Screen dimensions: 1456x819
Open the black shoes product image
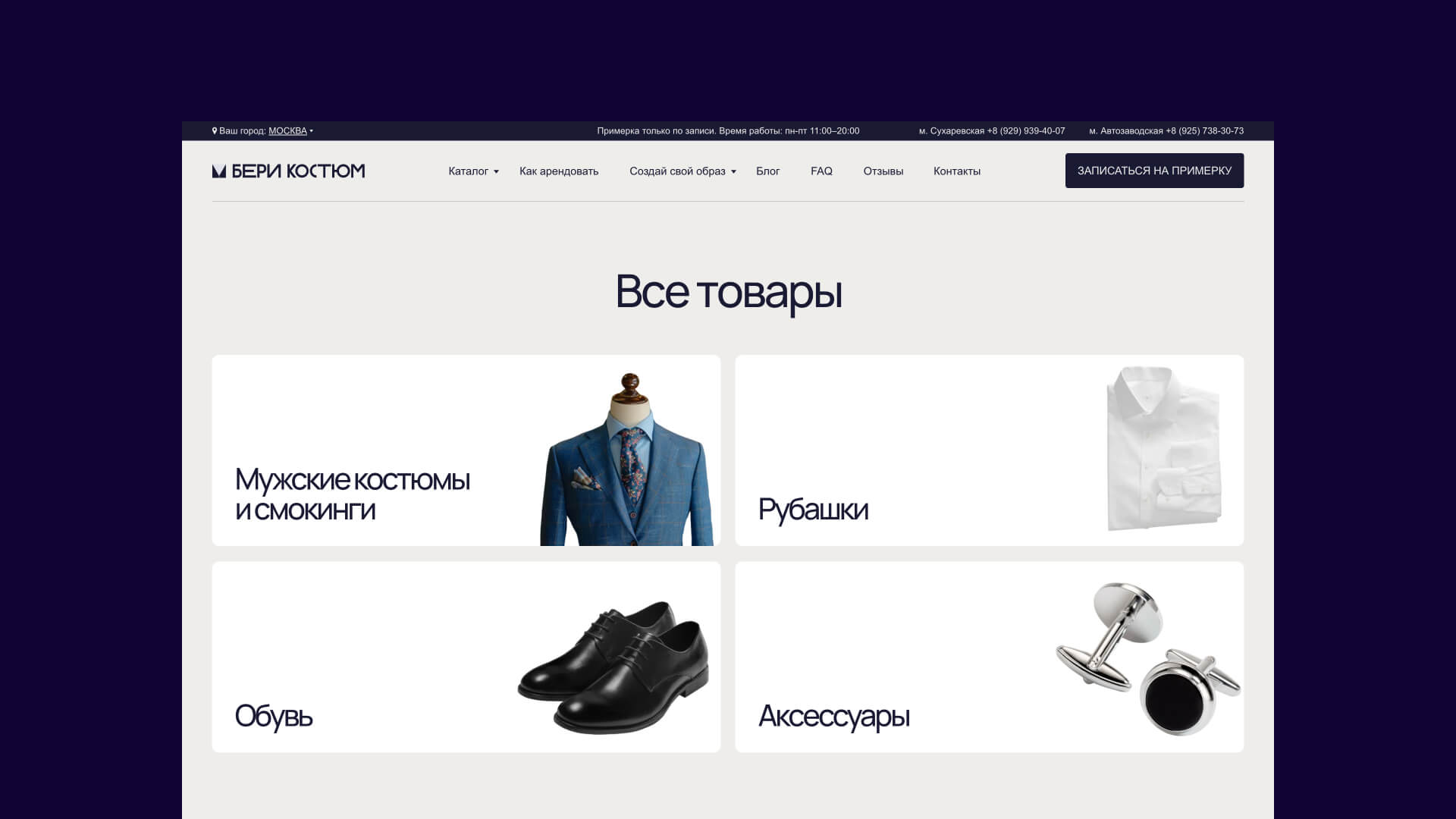point(613,667)
